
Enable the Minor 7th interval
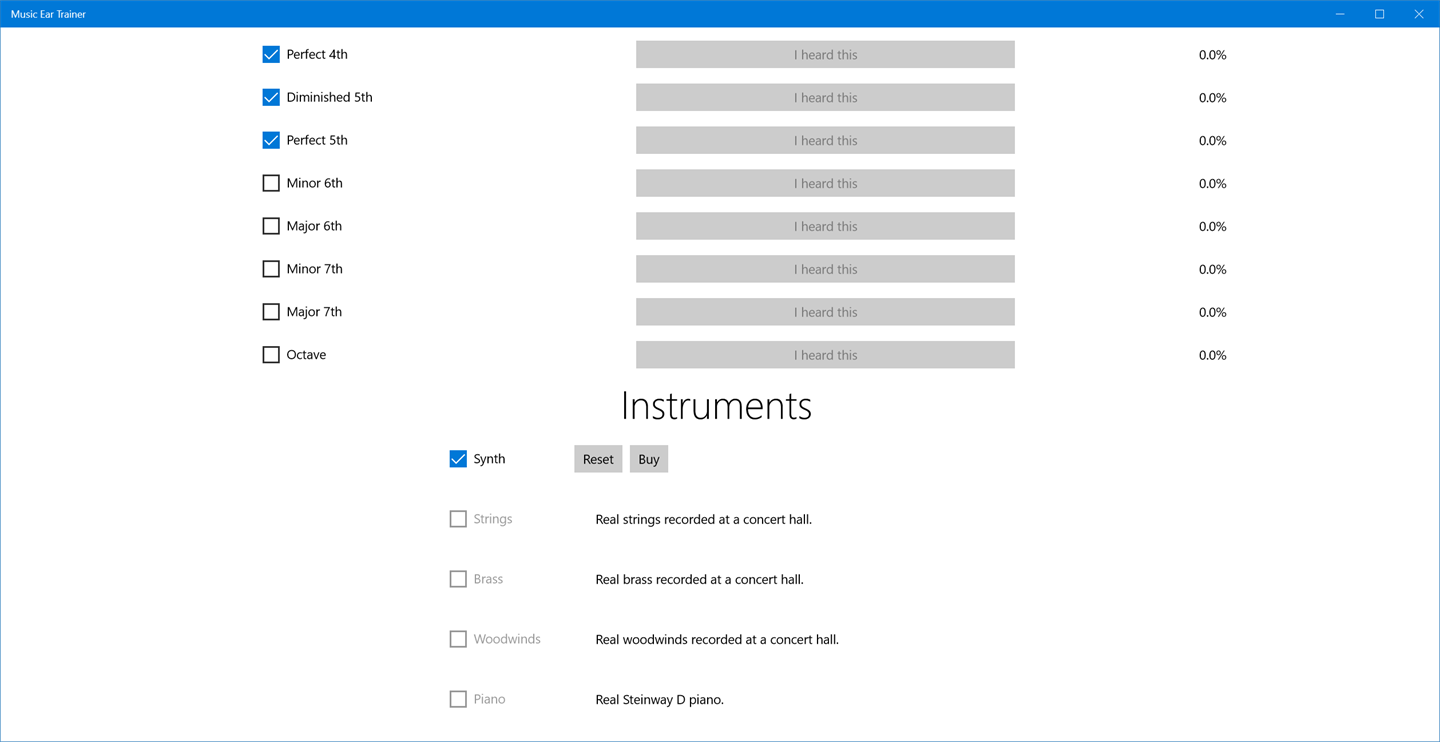271,269
